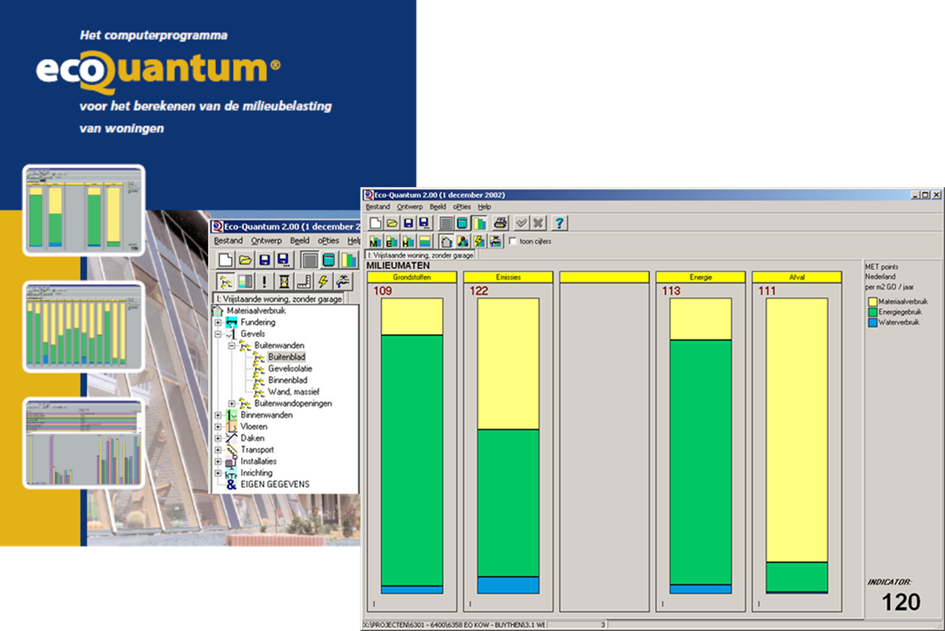Screen dimensions: 945x631
Task: Click blue Waterverbruik legend swatch
Action: pos(872,322)
